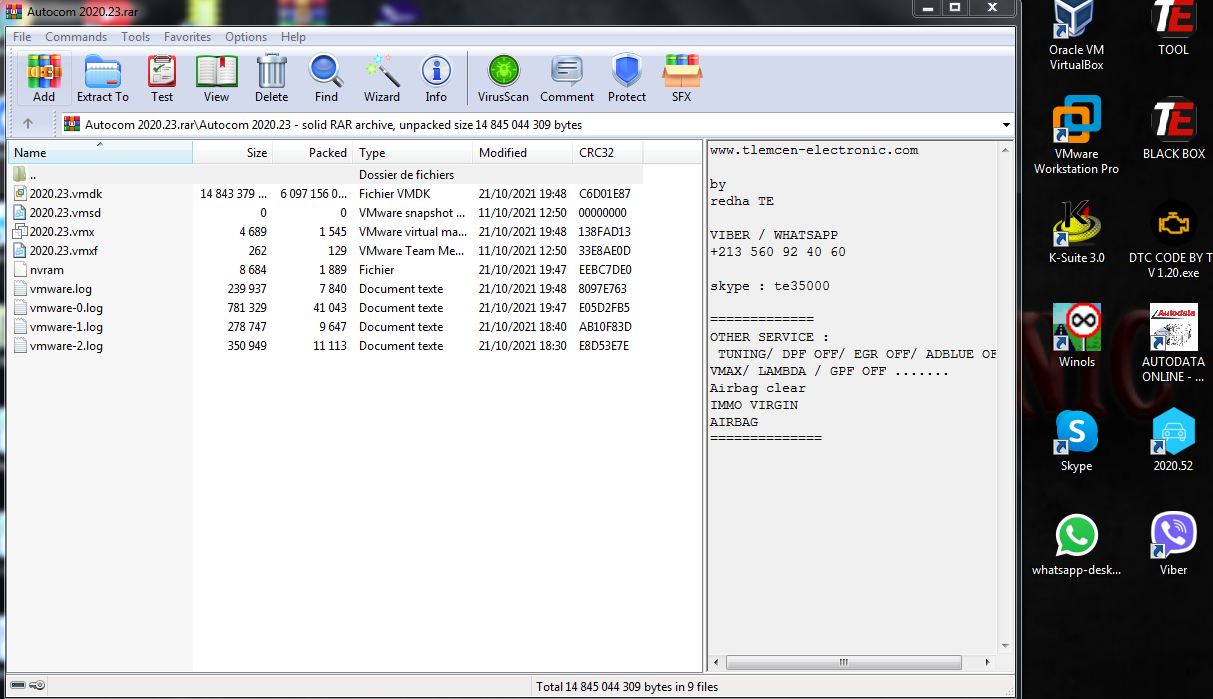Launch the Wizard tool
This screenshot has height=699, width=1213.
382,78
